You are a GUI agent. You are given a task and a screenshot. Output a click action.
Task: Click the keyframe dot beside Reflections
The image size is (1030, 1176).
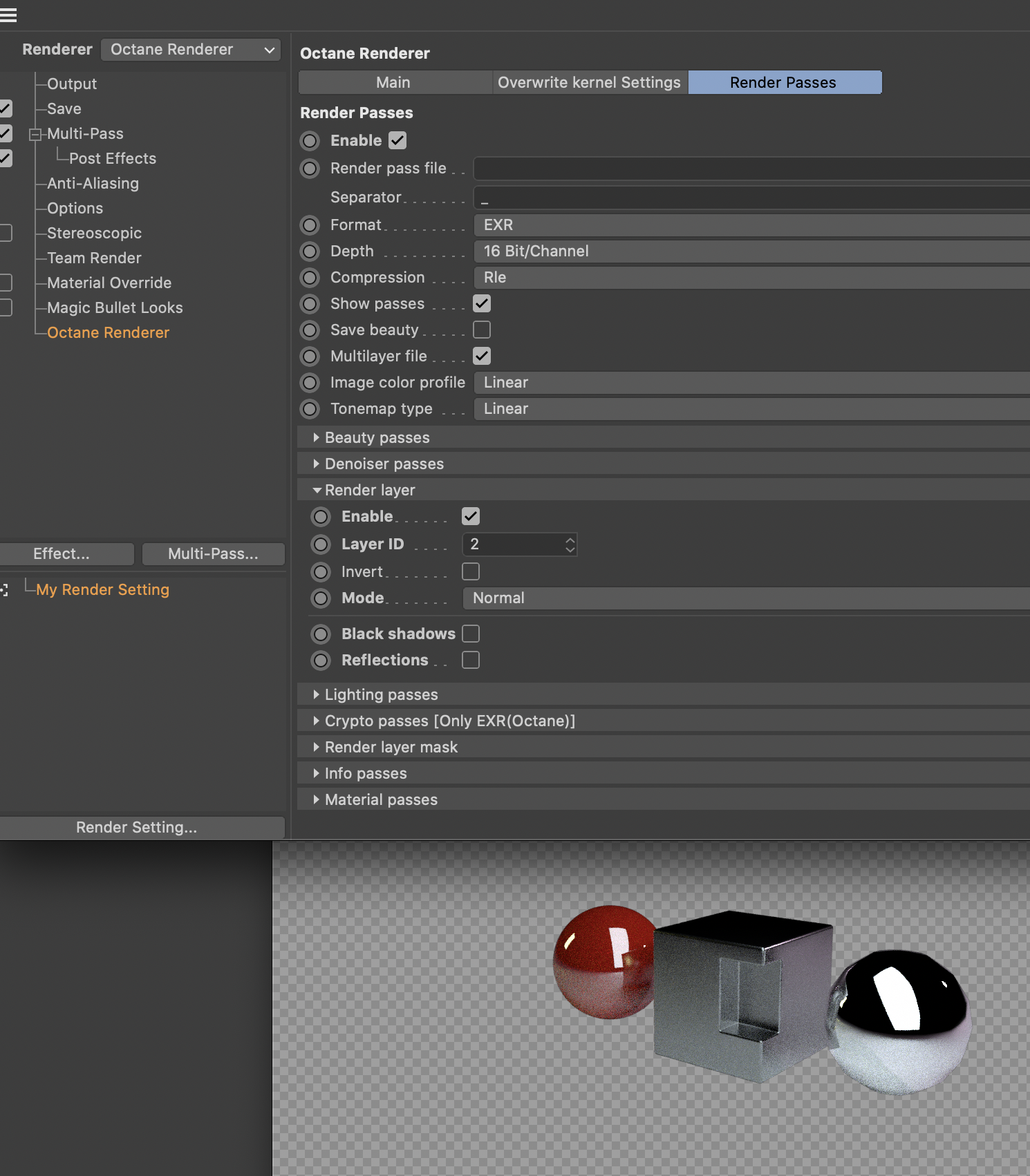tap(321, 661)
